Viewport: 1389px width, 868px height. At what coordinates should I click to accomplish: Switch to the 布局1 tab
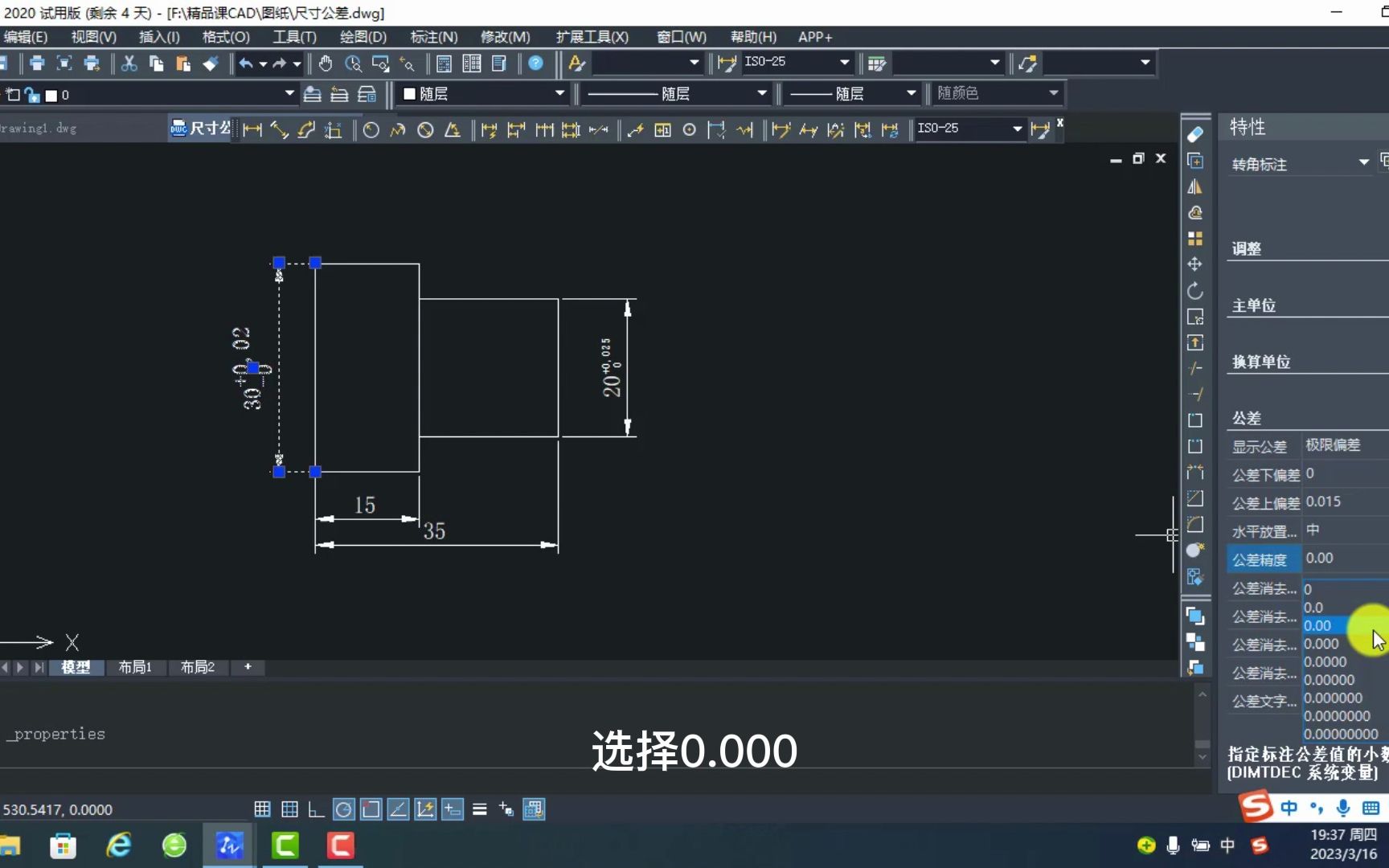pos(134,667)
